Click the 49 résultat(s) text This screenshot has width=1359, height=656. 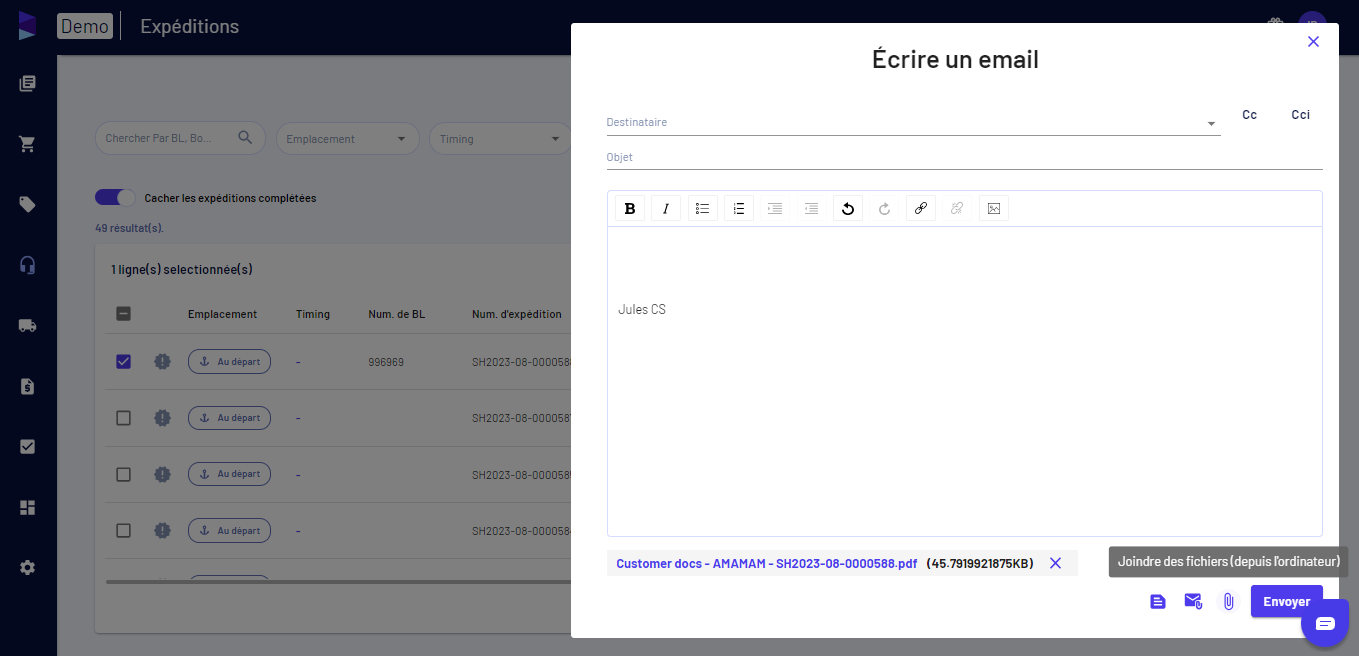pos(129,228)
